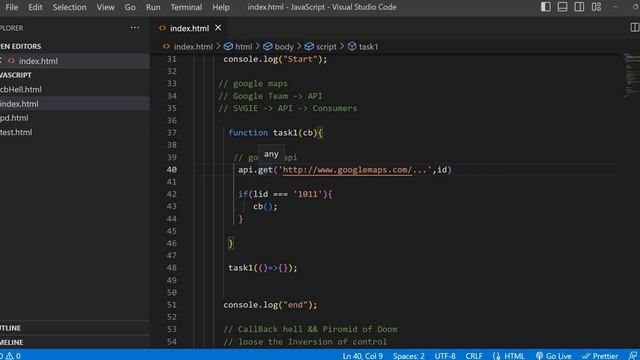This screenshot has height=360, width=640.
Task: Open the Help menu
Action: click(x=221, y=7)
